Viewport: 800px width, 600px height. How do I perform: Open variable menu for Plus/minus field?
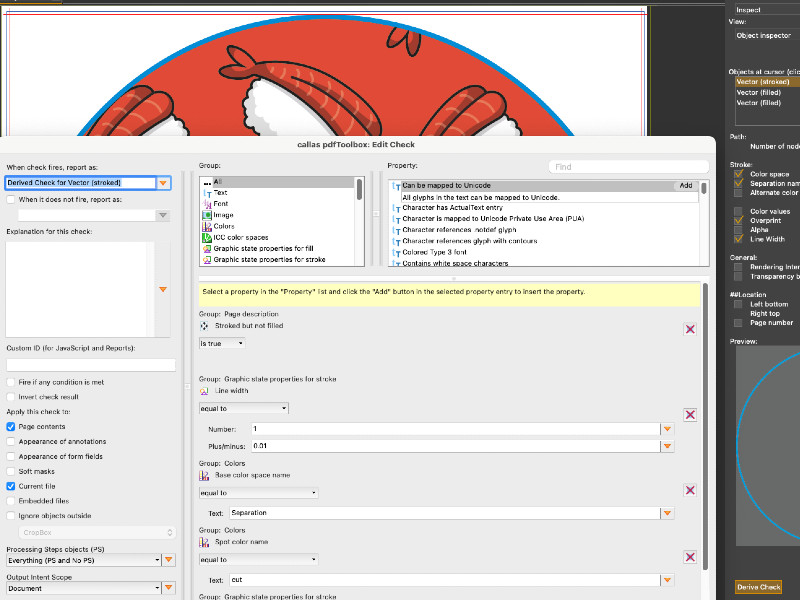pos(667,446)
